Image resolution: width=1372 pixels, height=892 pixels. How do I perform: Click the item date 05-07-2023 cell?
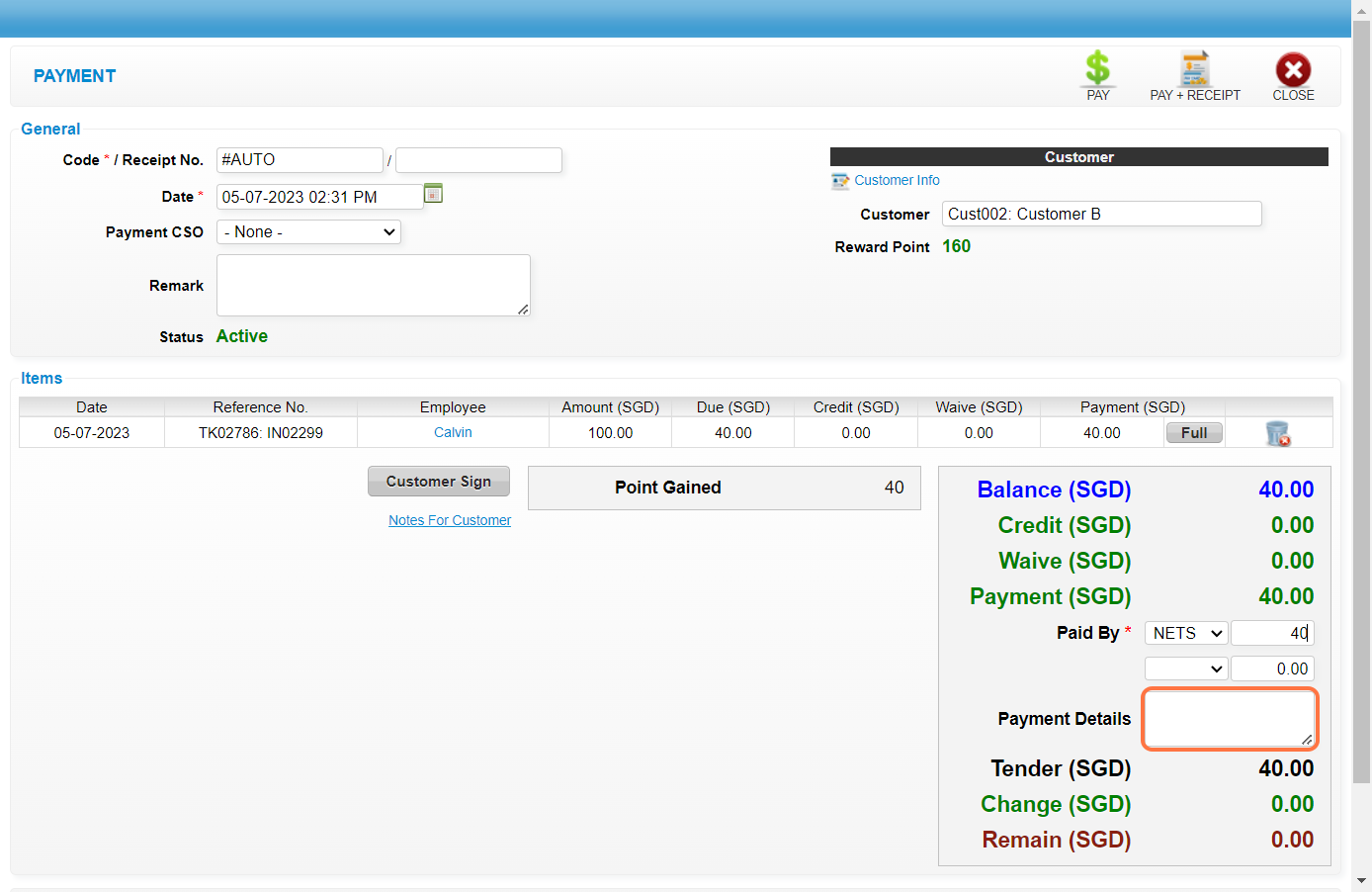[92, 432]
